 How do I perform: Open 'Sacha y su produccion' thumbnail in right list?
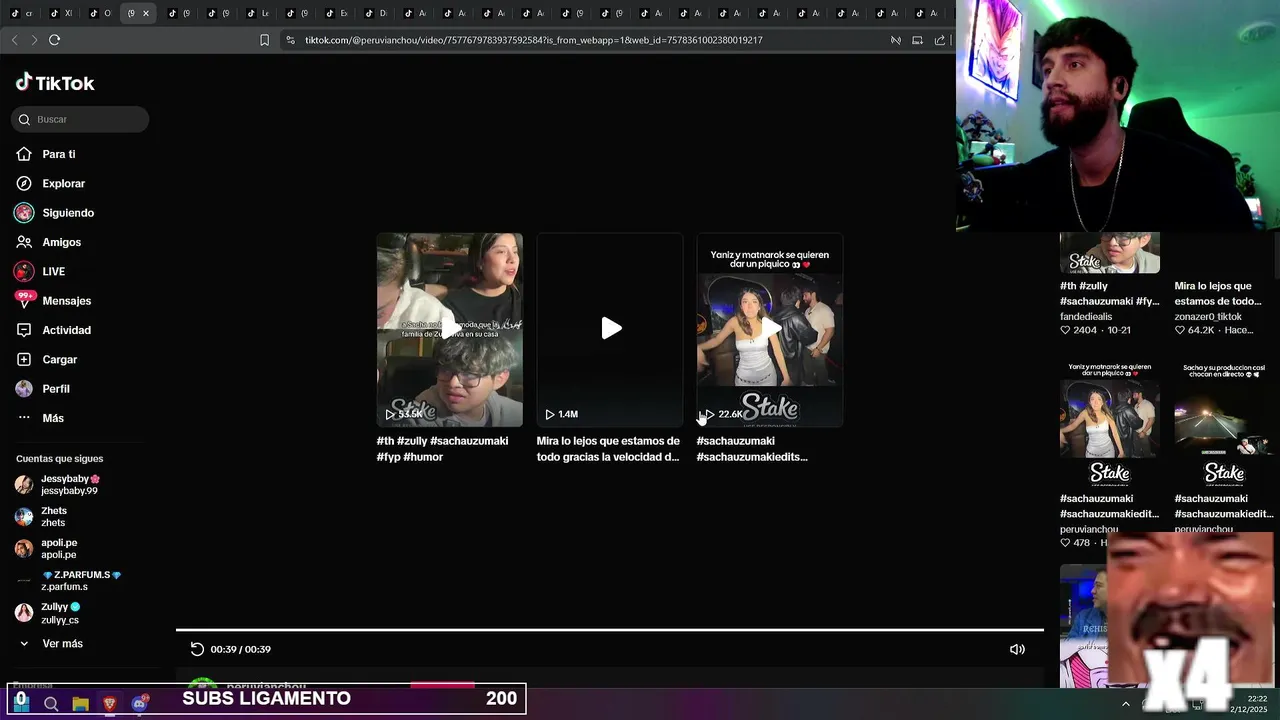point(1224,425)
